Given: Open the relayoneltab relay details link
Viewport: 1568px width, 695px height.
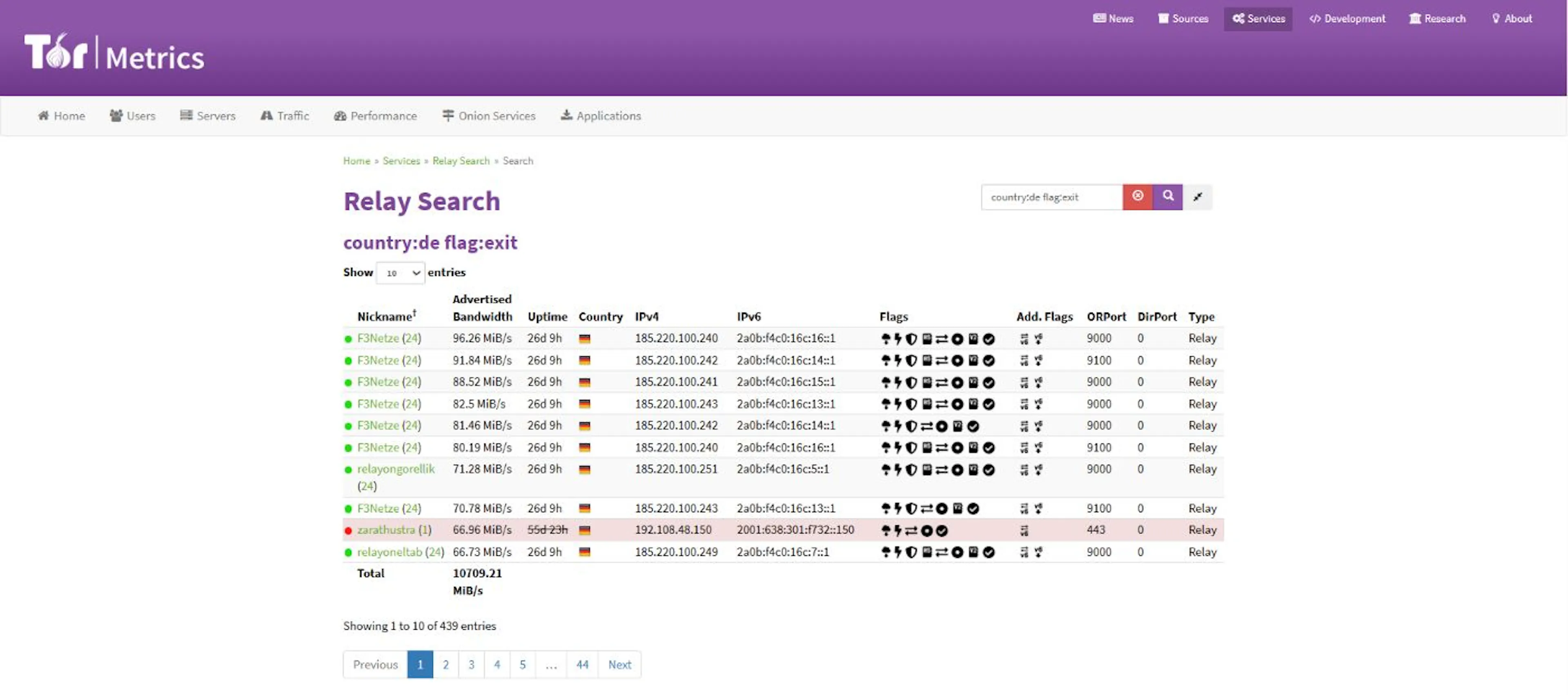Looking at the screenshot, I should (x=390, y=553).
